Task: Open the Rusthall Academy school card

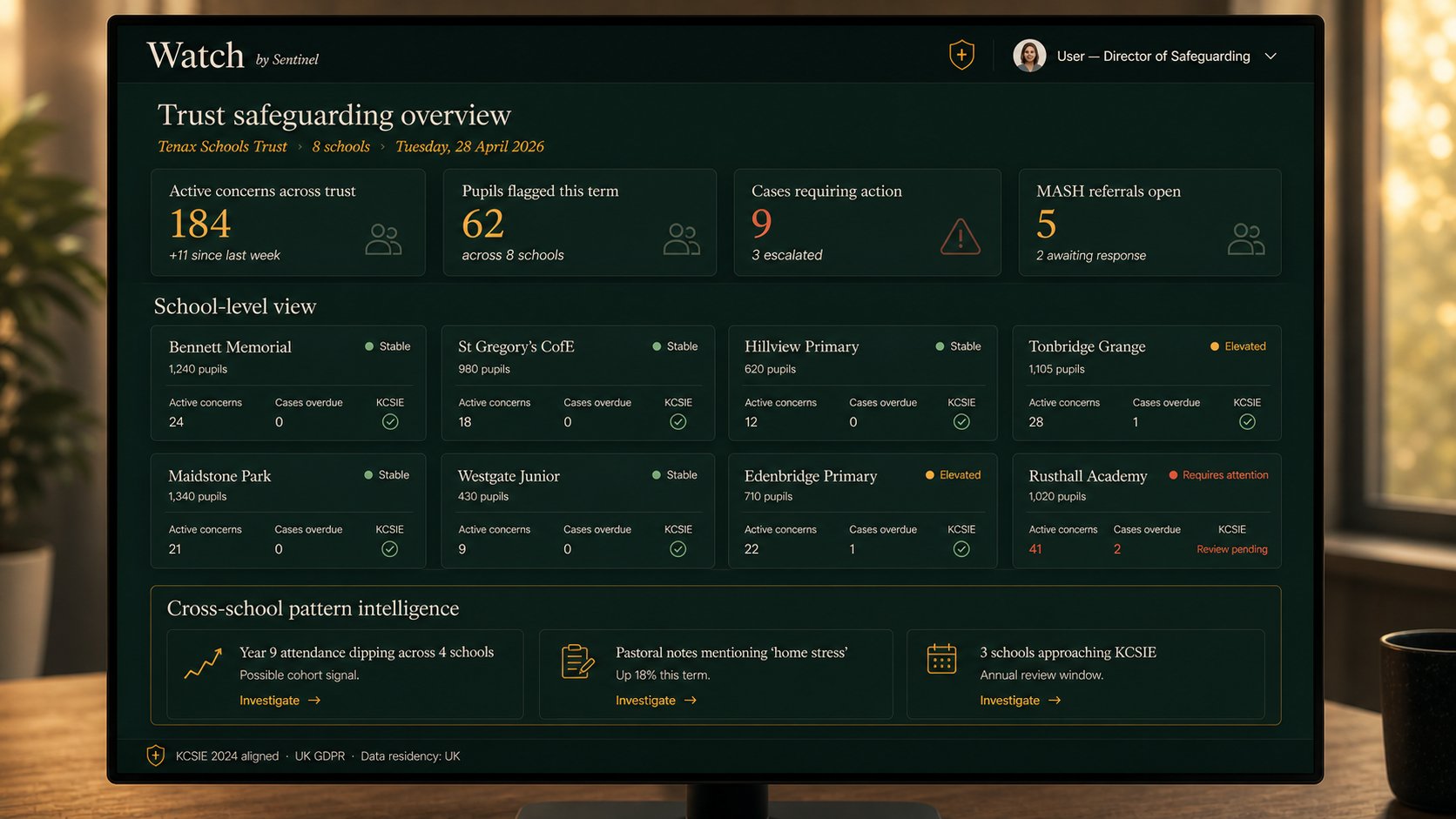Action: point(1147,511)
